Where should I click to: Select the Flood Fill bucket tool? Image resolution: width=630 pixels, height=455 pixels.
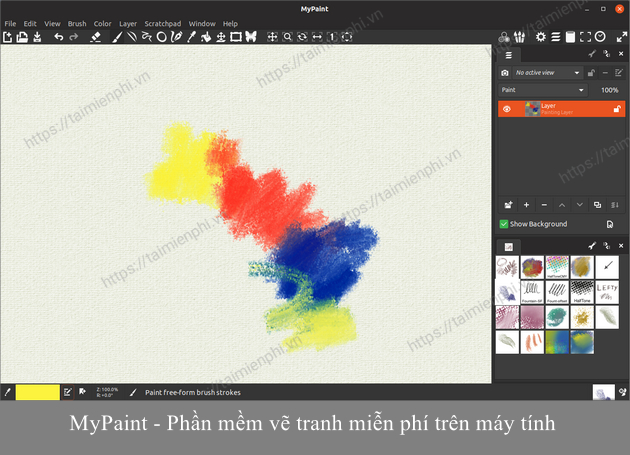click(206, 37)
